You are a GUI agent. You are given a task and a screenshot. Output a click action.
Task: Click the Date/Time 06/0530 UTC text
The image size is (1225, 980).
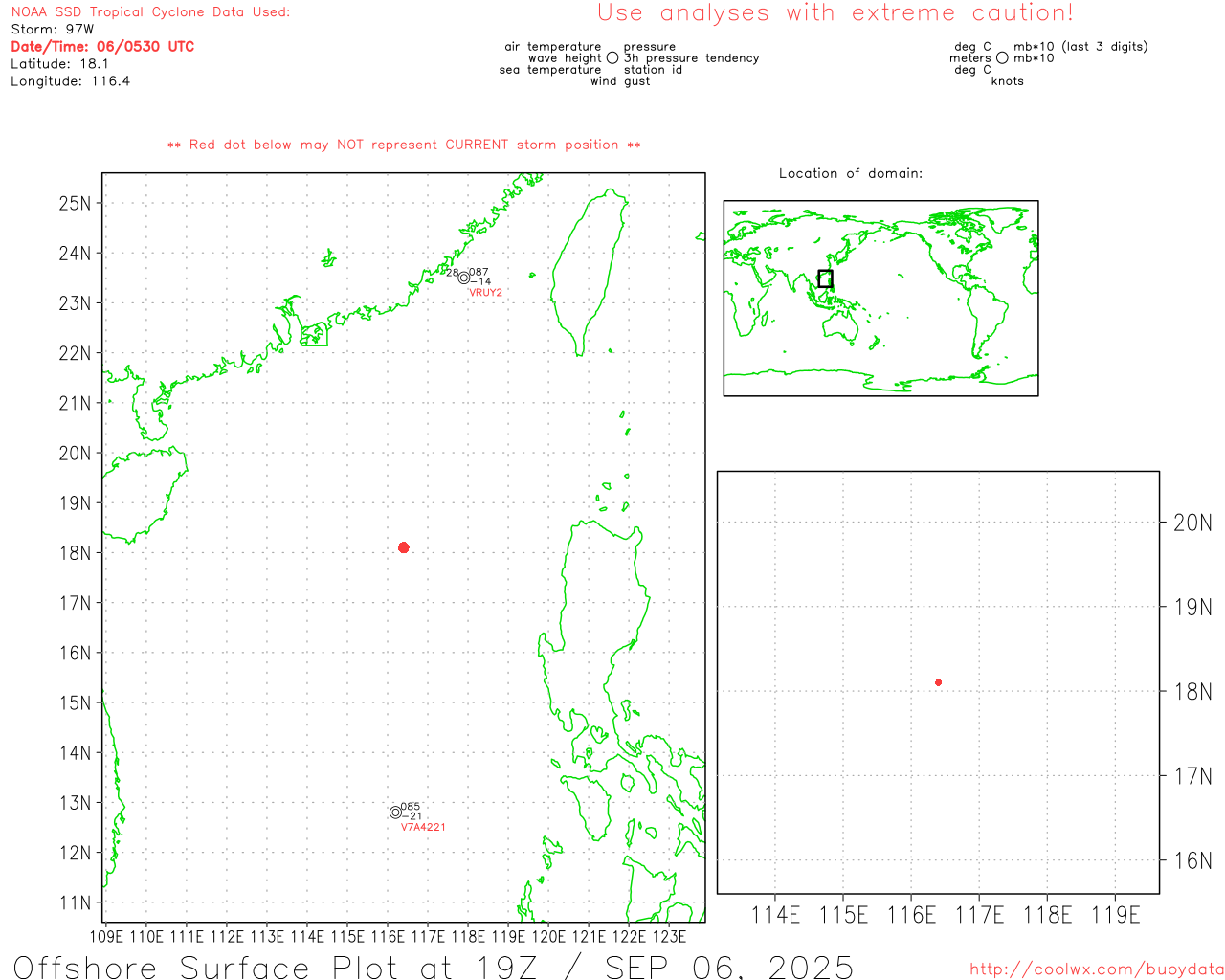(102, 47)
